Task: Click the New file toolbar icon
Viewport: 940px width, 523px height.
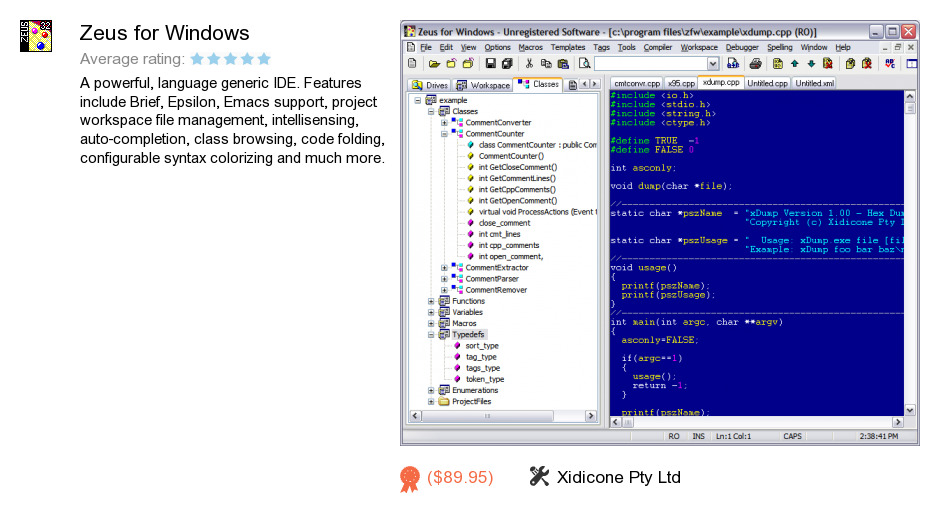Action: tap(412, 63)
